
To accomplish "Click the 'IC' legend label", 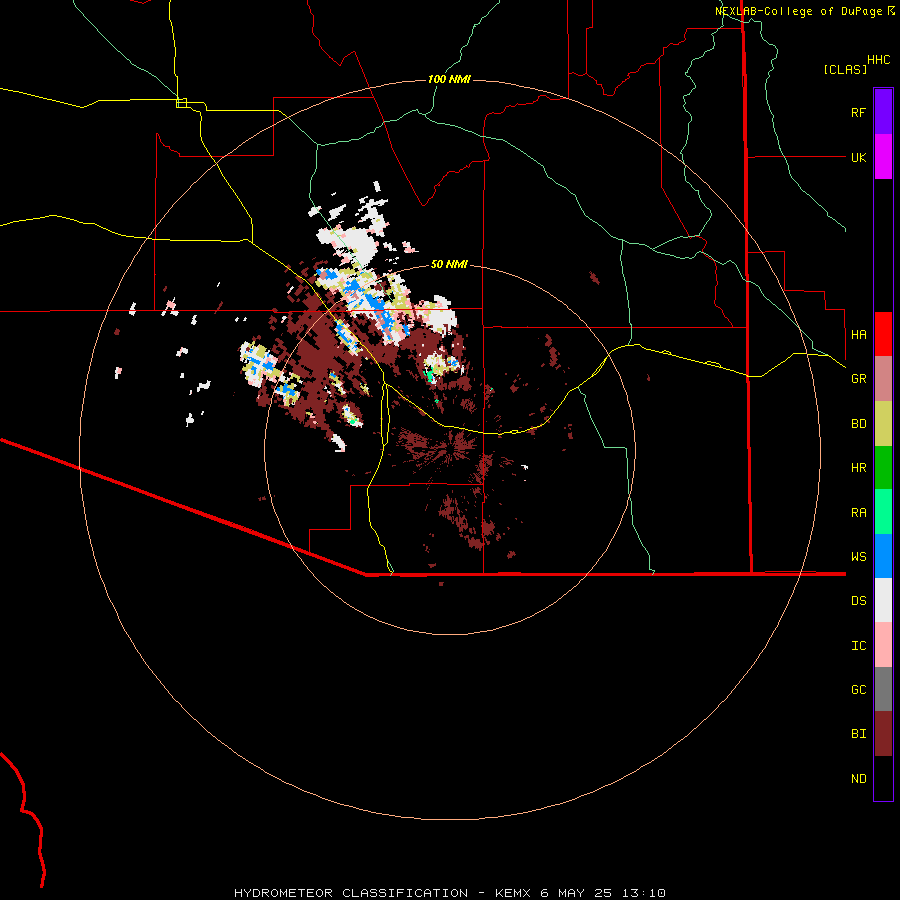I will pyautogui.click(x=858, y=646).
